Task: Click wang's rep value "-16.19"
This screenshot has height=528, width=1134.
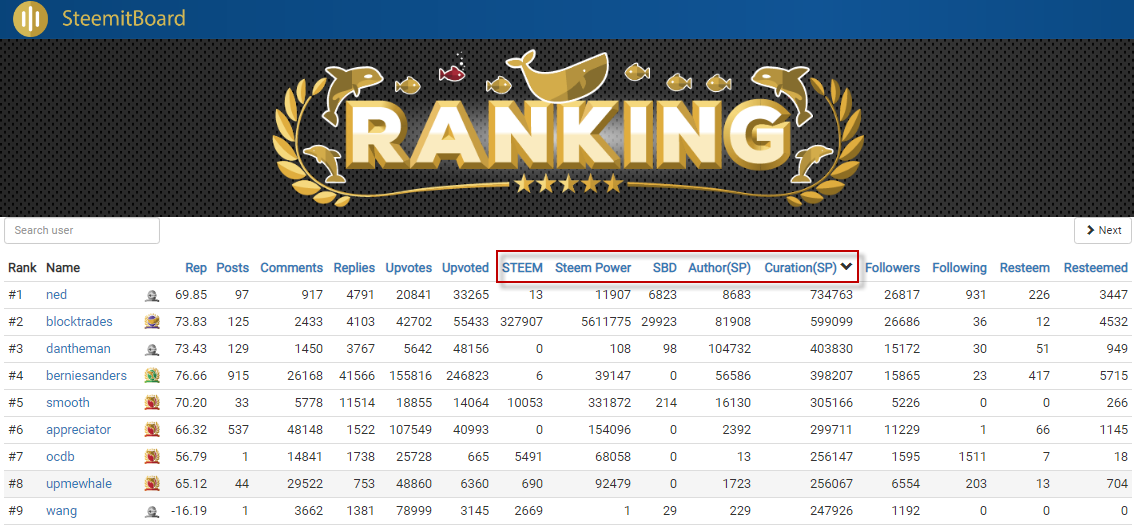Action: (x=189, y=511)
